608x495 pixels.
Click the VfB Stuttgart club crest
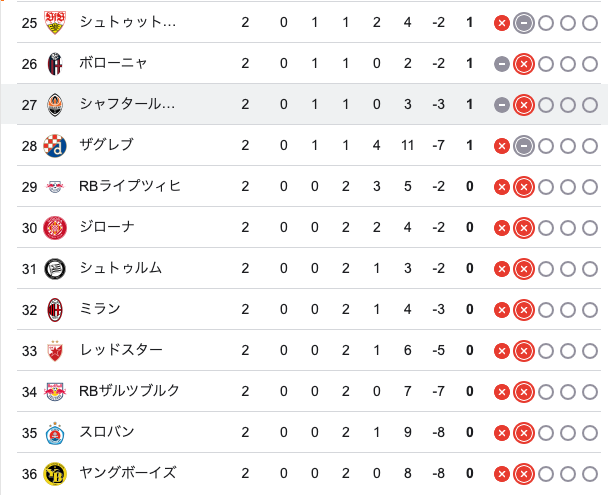(55, 22)
